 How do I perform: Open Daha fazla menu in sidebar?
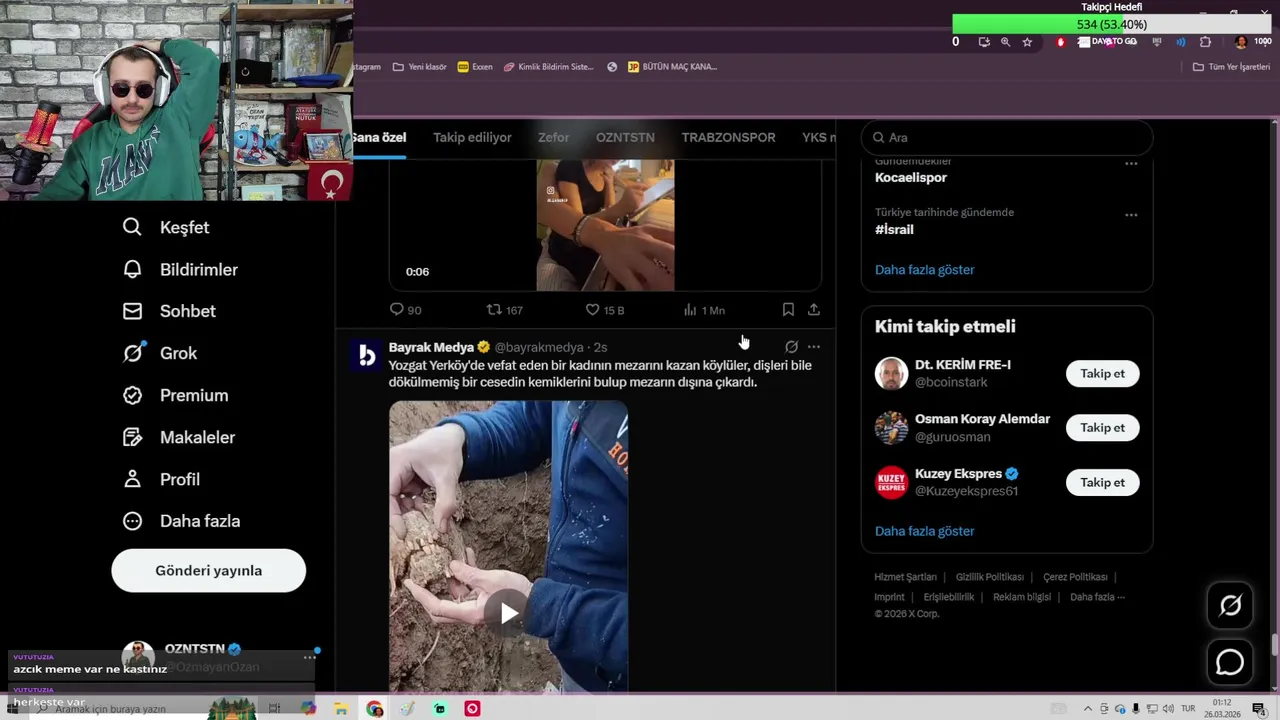click(x=181, y=521)
